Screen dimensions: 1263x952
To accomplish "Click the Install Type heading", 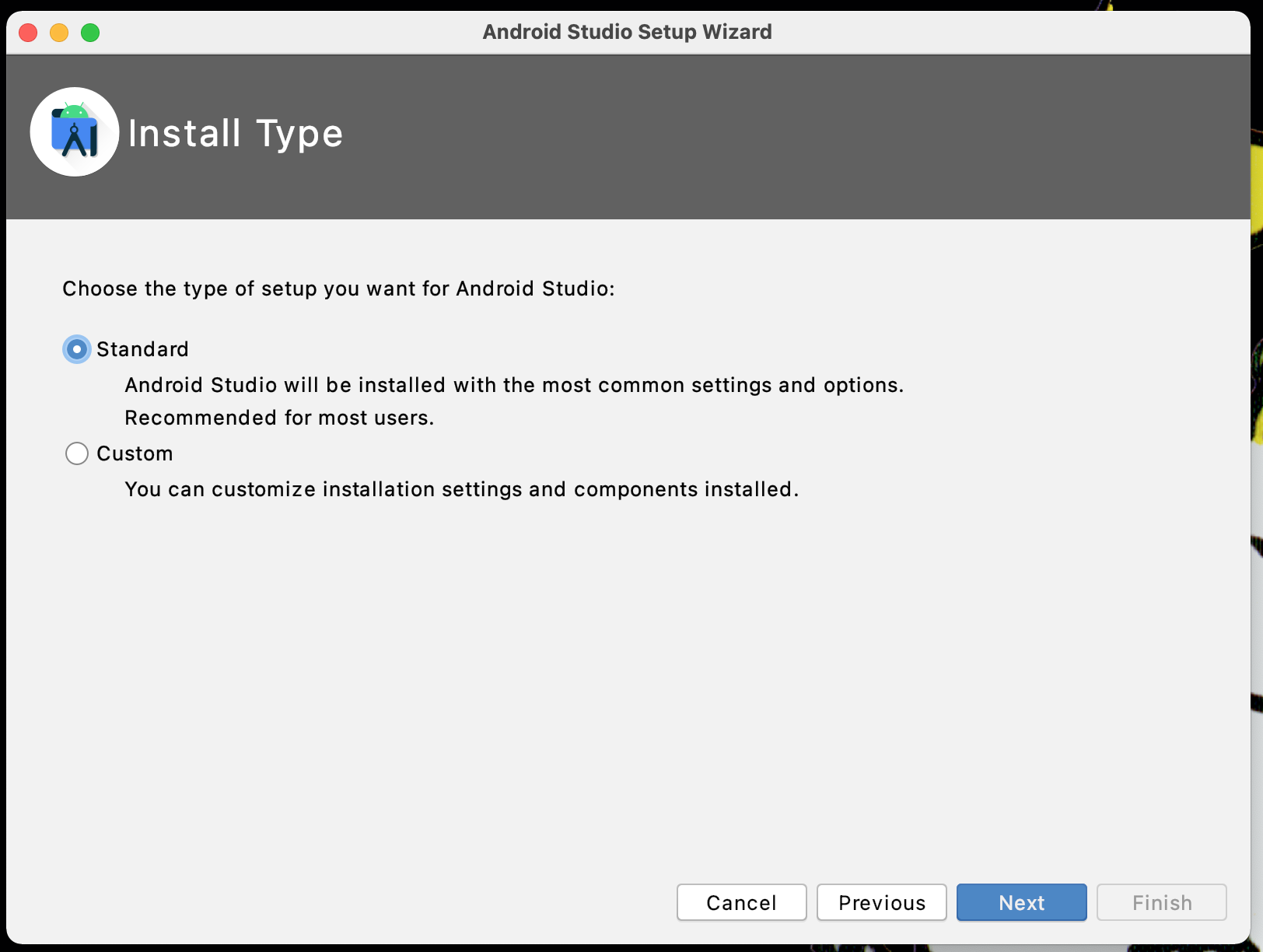I will click(235, 133).
